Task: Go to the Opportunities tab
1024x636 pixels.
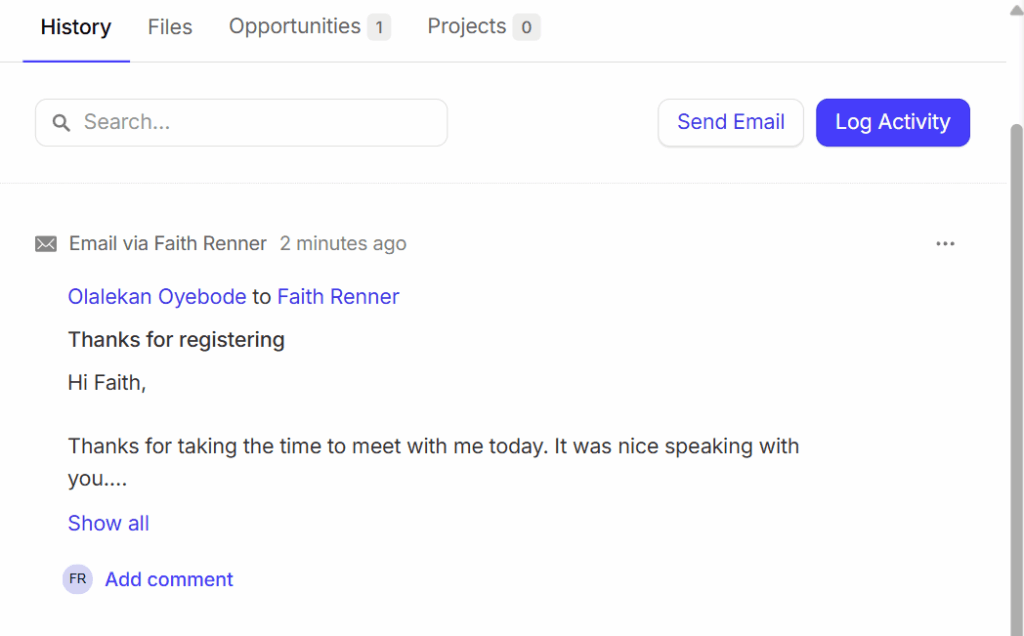Action: pyautogui.click(x=295, y=27)
